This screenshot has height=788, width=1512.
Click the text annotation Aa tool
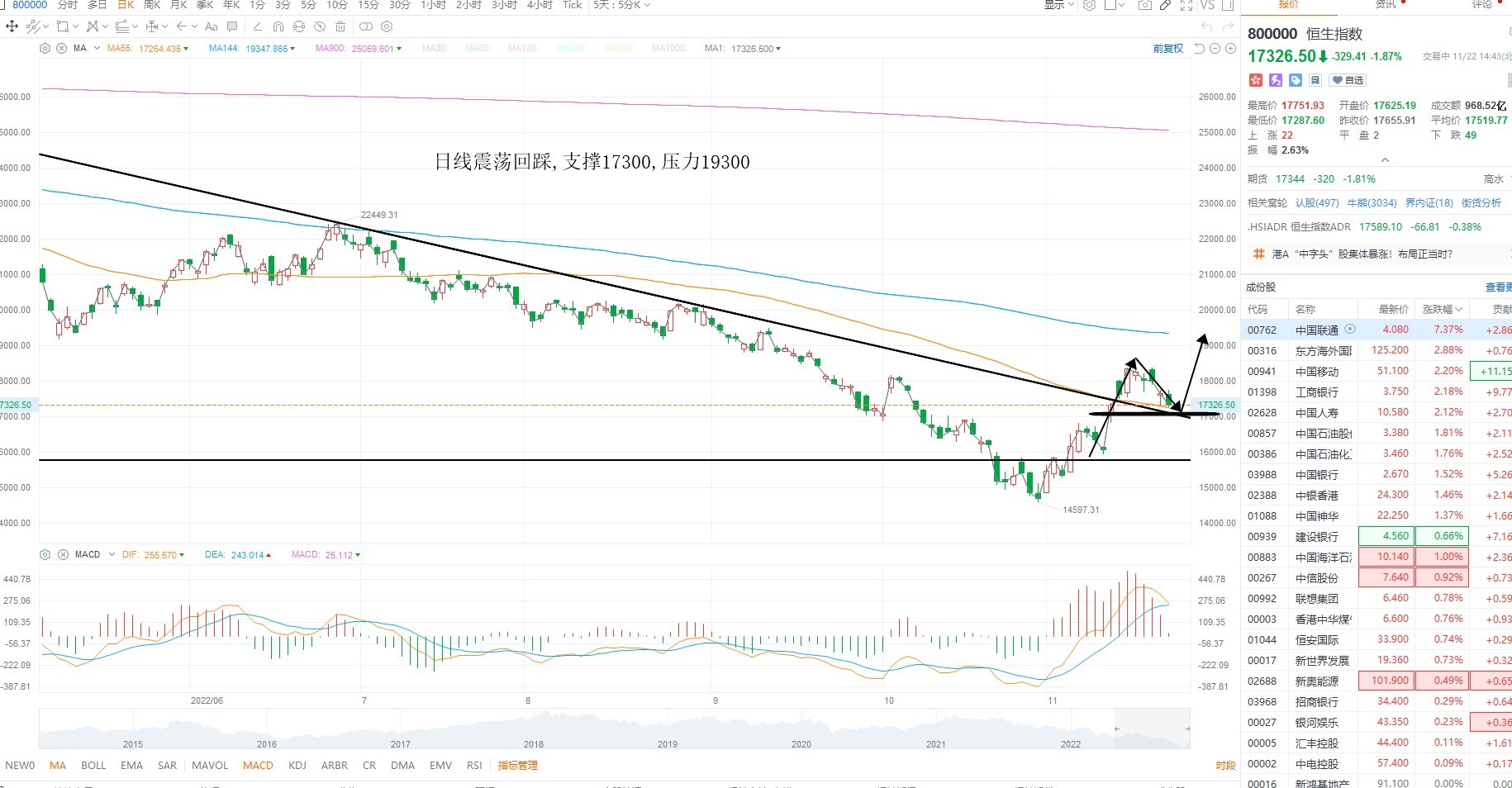tap(212, 26)
